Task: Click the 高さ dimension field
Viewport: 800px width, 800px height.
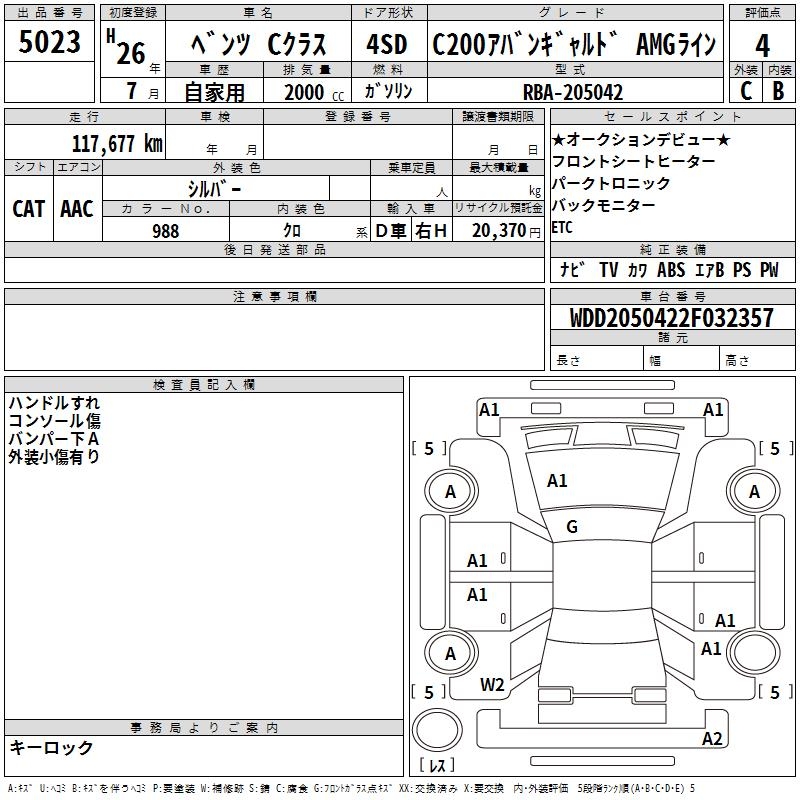Action: coord(758,359)
